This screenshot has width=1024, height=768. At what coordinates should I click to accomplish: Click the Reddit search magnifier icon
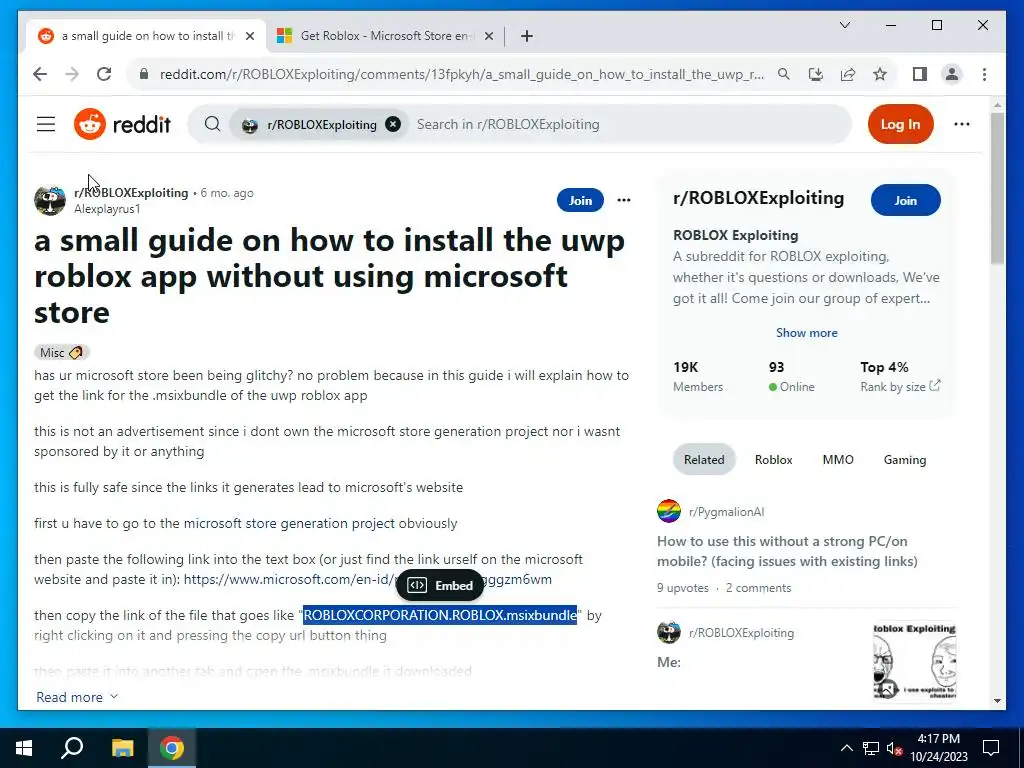coord(212,124)
